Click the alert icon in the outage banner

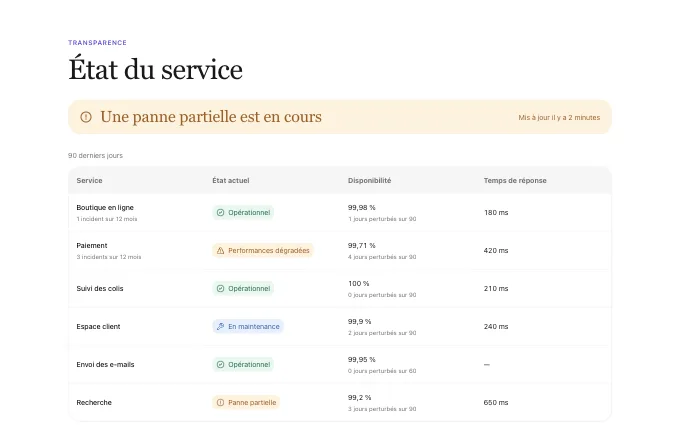click(86, 117)
